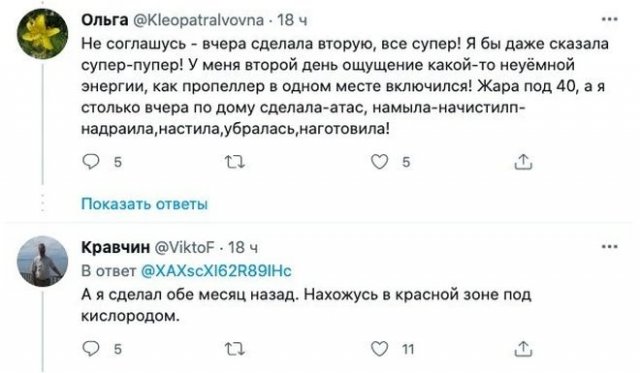This screenshot has height=373, width=640.
Task: Share Ольга's tweet via upload icon
Action: pyautogui.click(x=523, y=162)
